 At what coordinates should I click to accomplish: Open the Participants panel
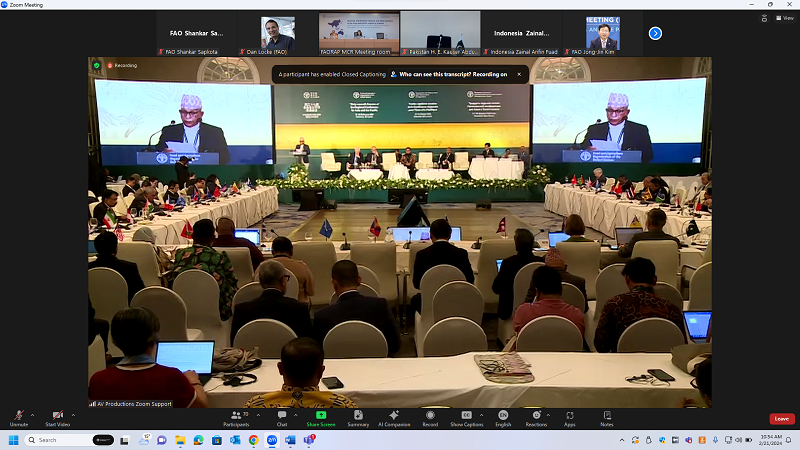tap(236, 416)
